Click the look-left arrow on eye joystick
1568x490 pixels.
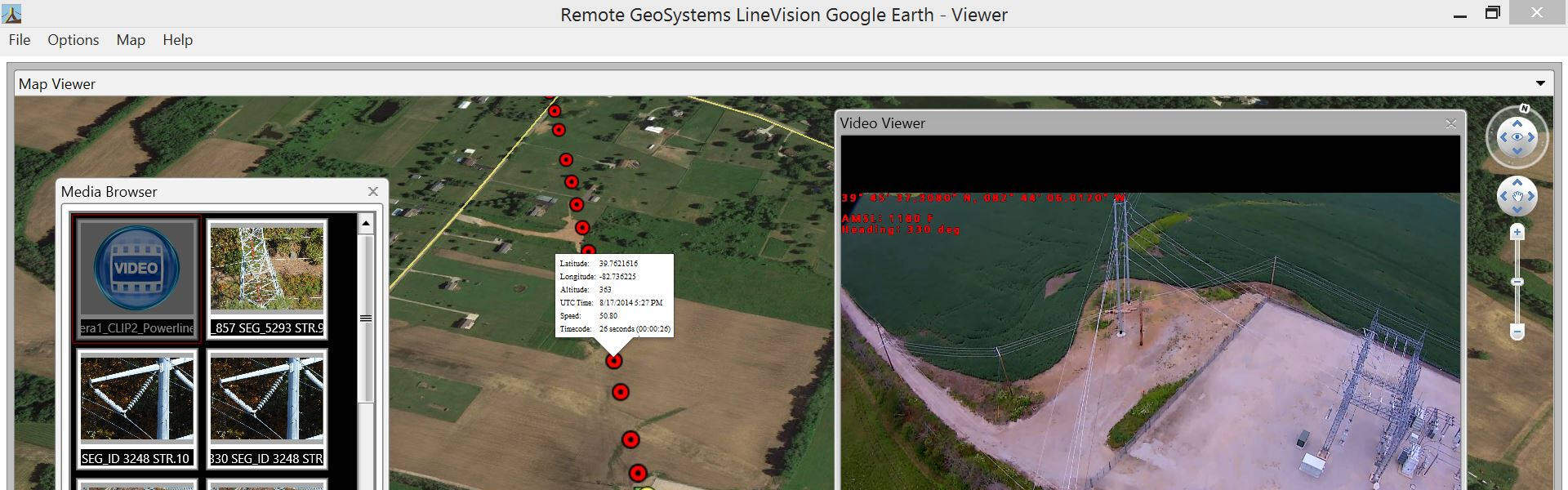1503,137
